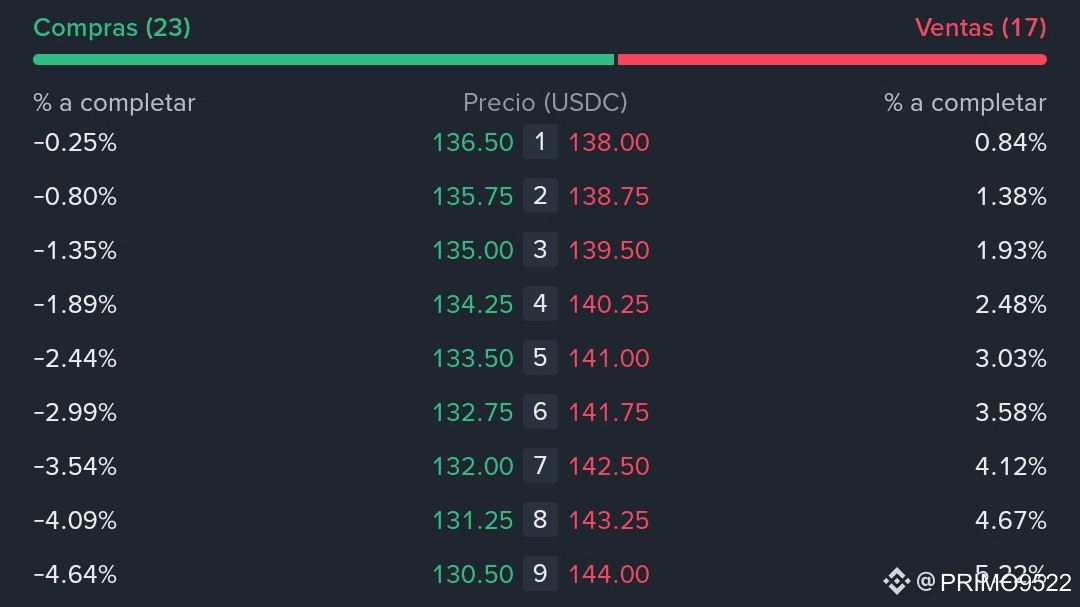Click grid level number 7 badge
This screenshot has width=1080, height=607.
point(540,466)
